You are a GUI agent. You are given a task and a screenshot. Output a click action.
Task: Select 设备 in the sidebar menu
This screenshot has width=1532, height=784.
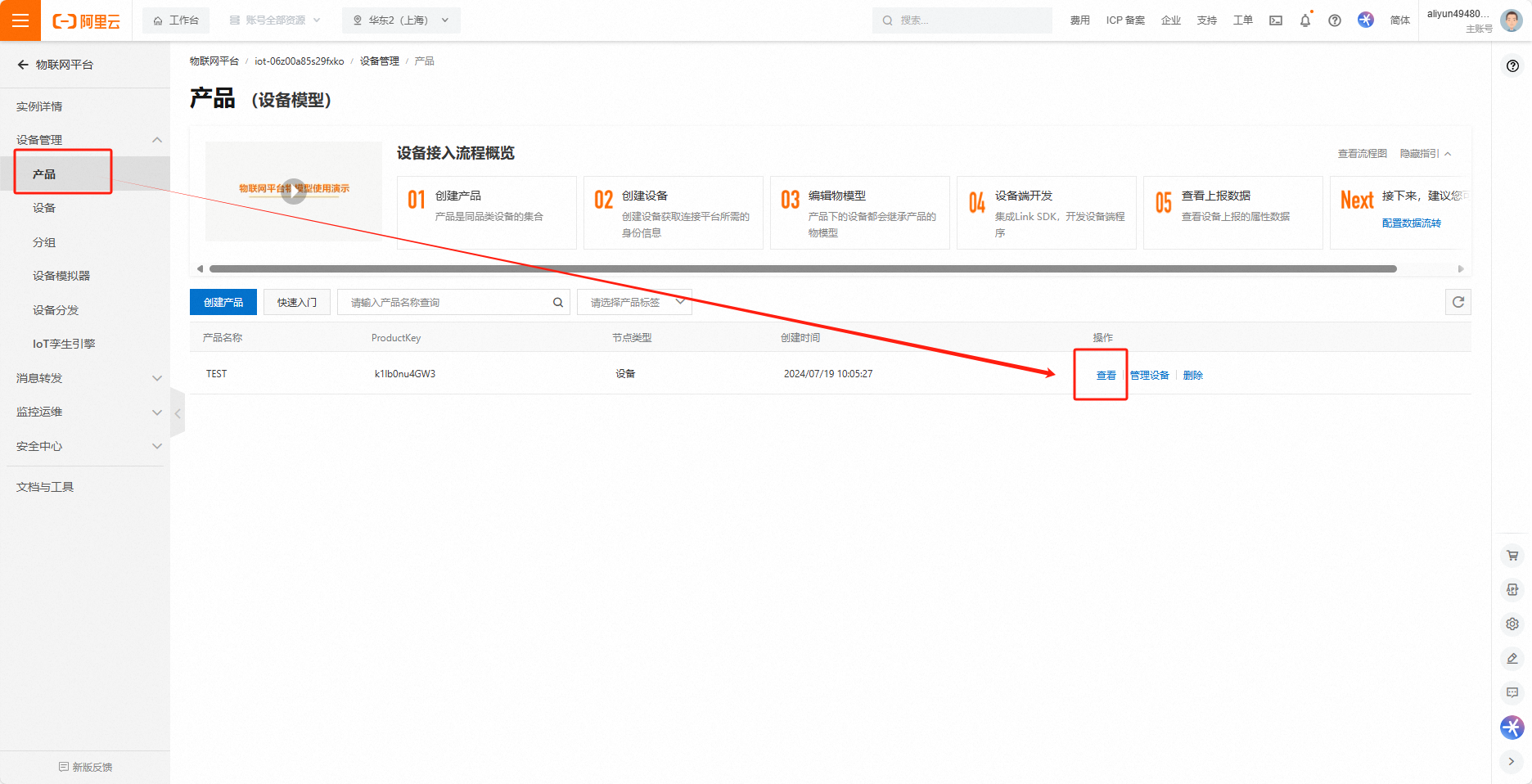(44, 208)
